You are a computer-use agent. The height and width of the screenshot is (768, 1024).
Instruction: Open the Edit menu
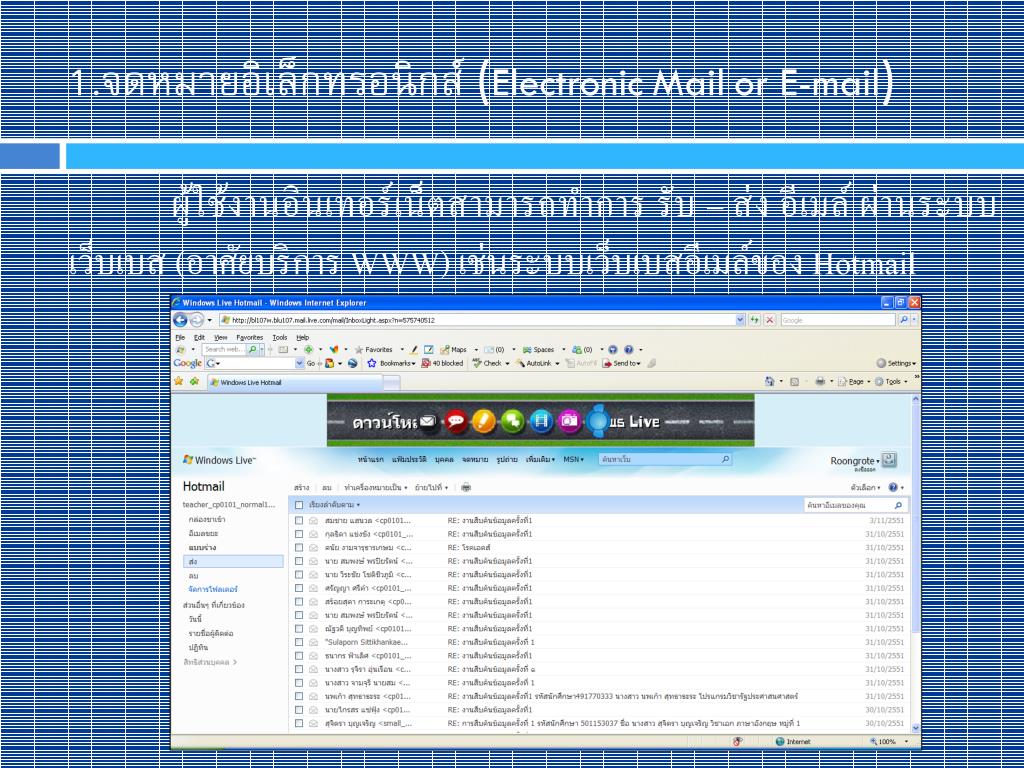(x=199, y=338)
